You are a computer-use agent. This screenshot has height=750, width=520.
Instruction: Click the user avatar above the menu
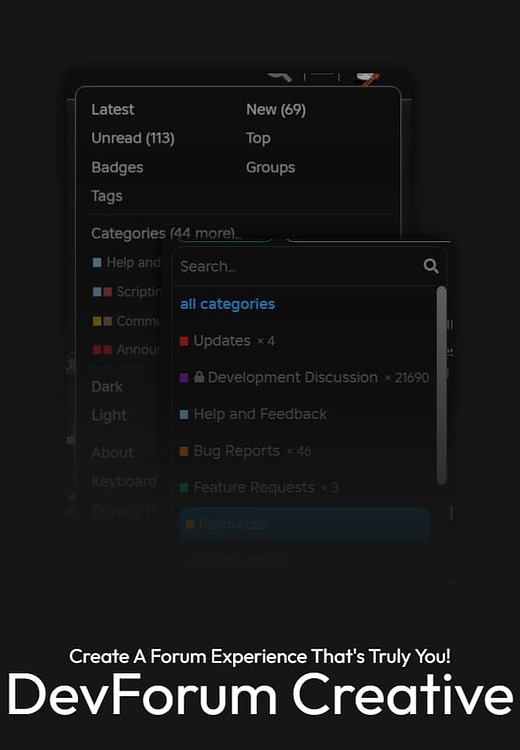click(x=368, y=78)
